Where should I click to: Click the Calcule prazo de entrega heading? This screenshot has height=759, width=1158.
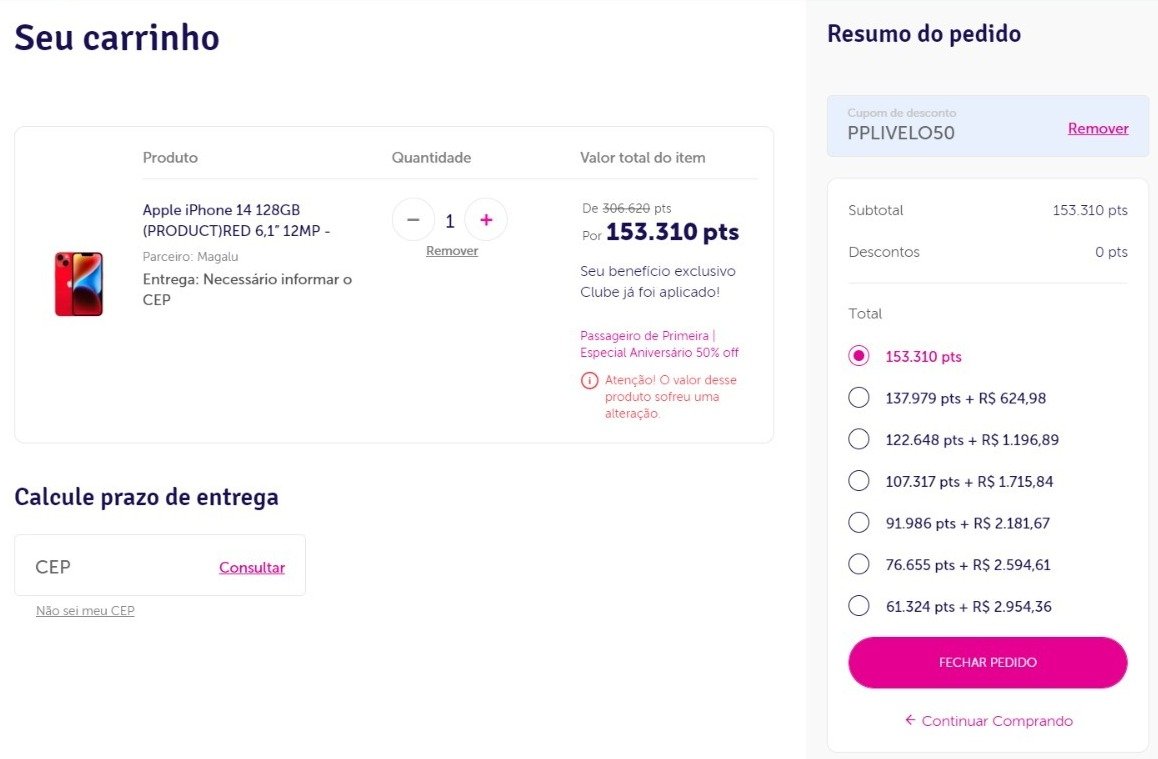click(x=146, y=497)
